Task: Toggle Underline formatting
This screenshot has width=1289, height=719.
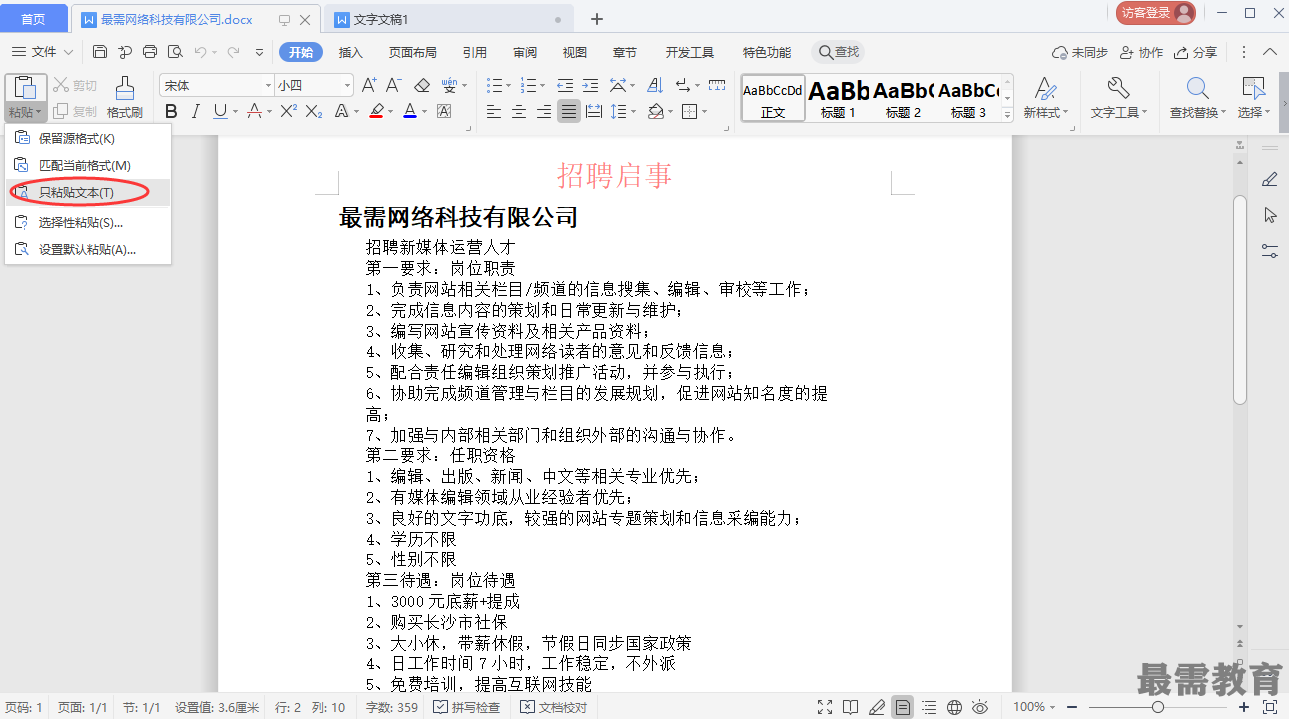Action: (x=219, y=111)
